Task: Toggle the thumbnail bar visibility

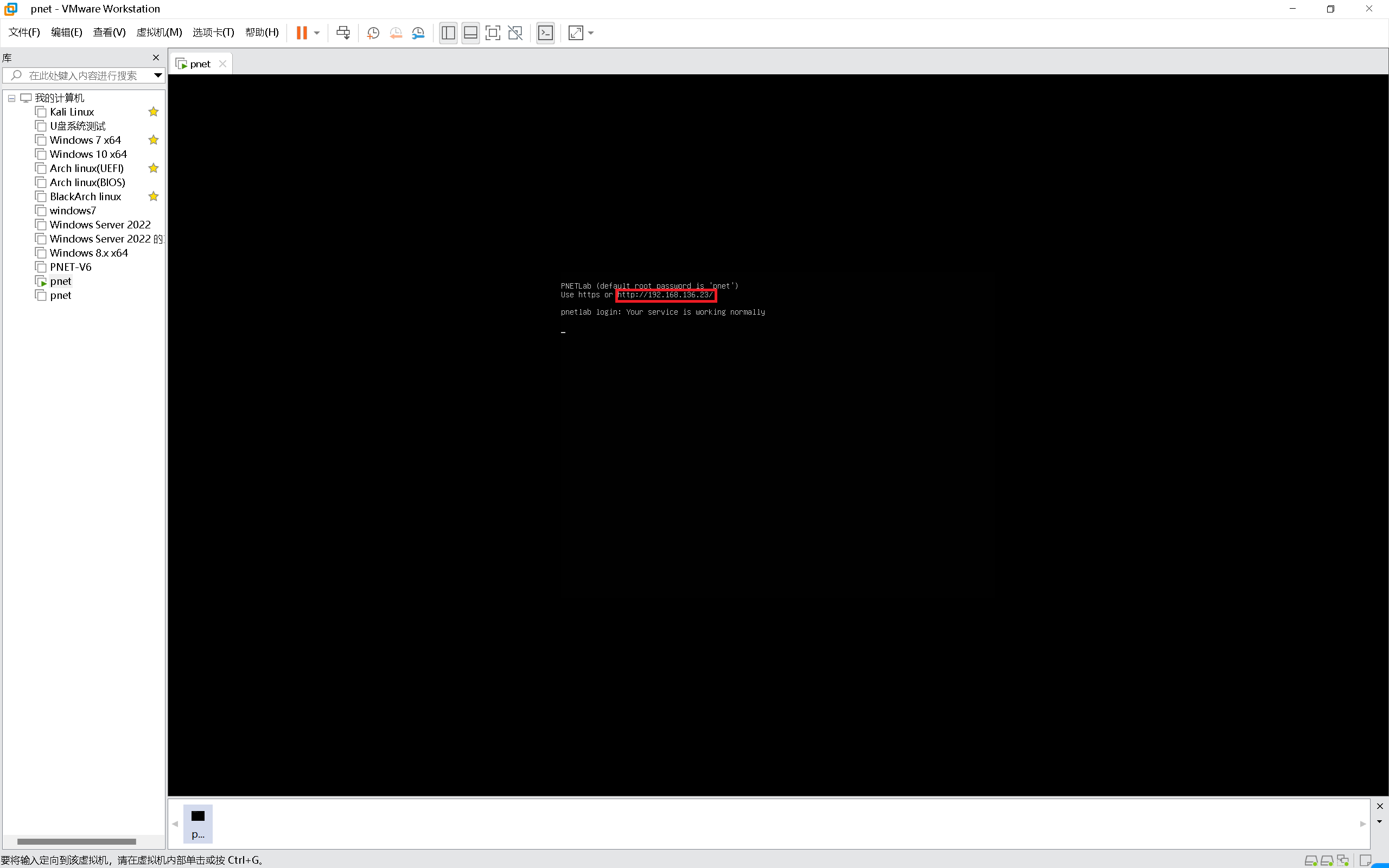Action: [x=470, y=33]
